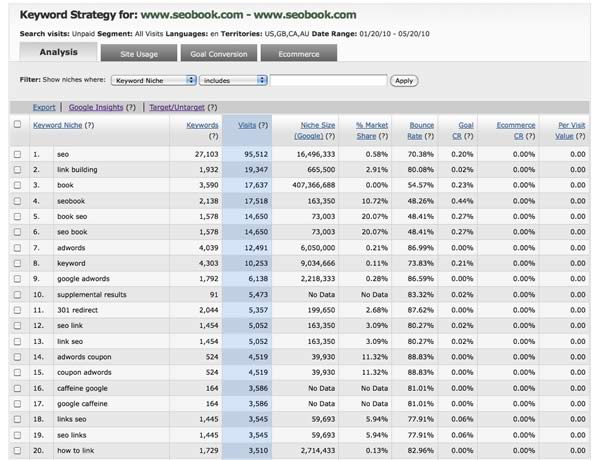Screen dimensions: 595x460
Task: Check the box for 'seo link' row
Action: [x=17, y=326]
